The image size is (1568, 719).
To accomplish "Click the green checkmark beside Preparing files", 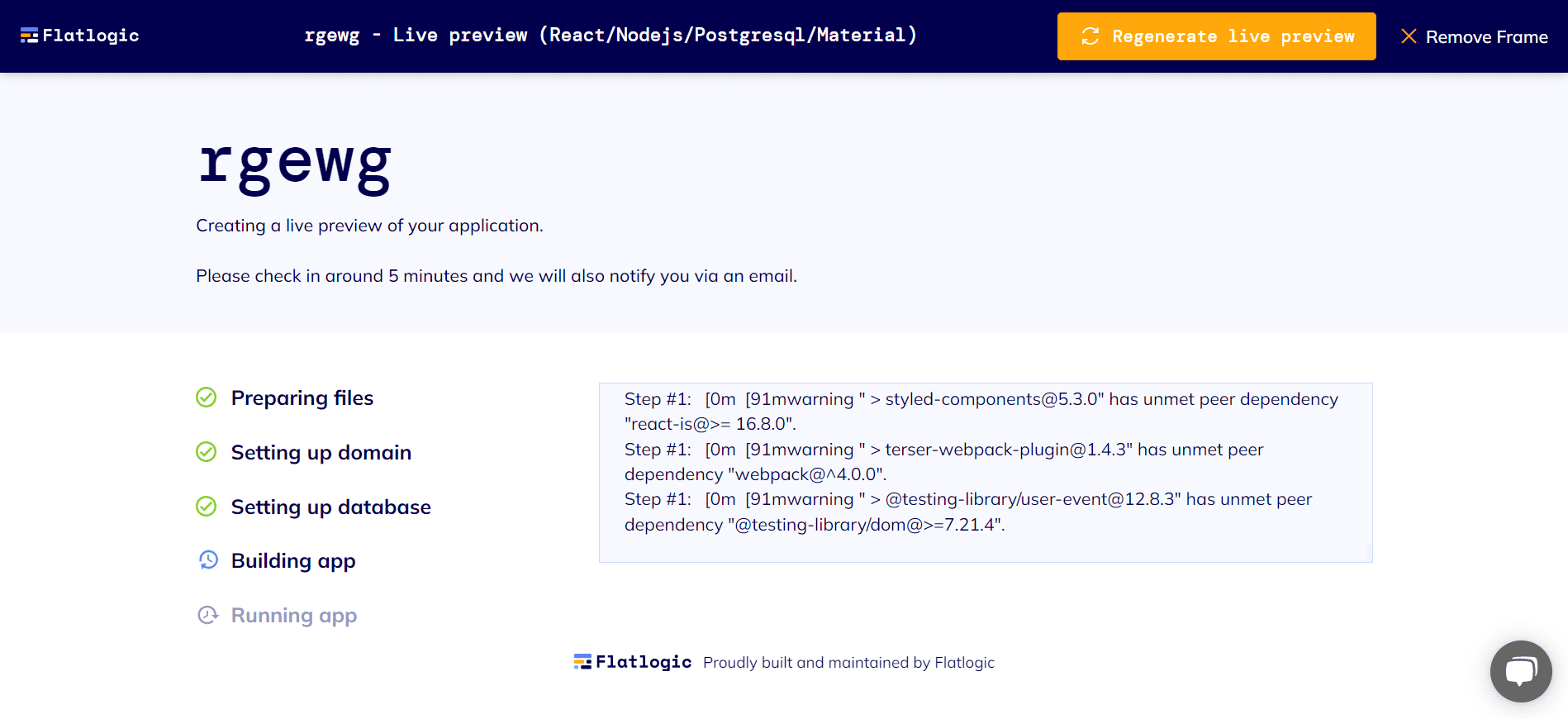I will (206, 398).
